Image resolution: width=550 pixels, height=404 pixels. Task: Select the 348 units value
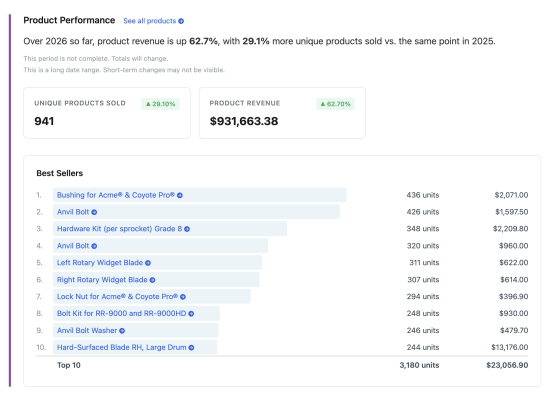coord(423,229)
